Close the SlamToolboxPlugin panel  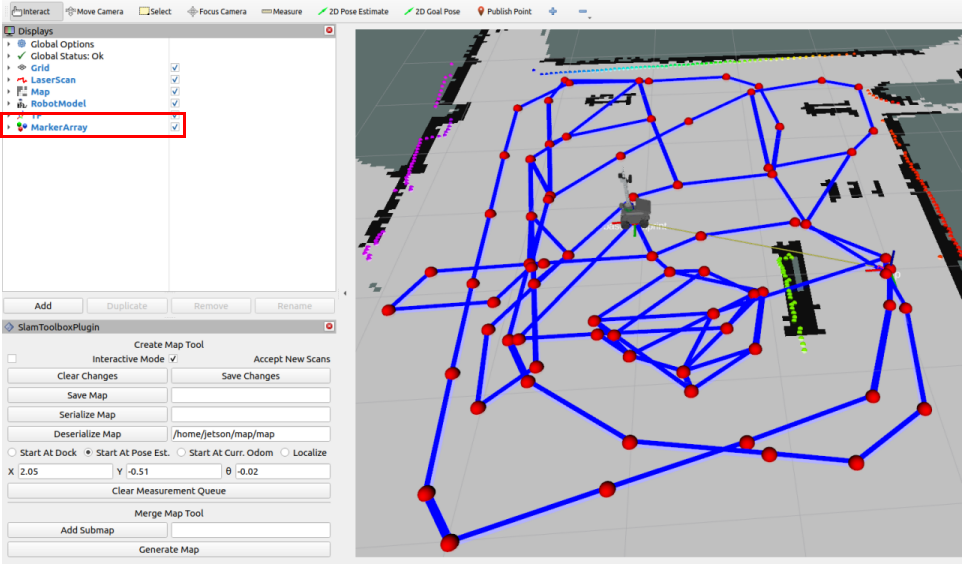point(329,326)
